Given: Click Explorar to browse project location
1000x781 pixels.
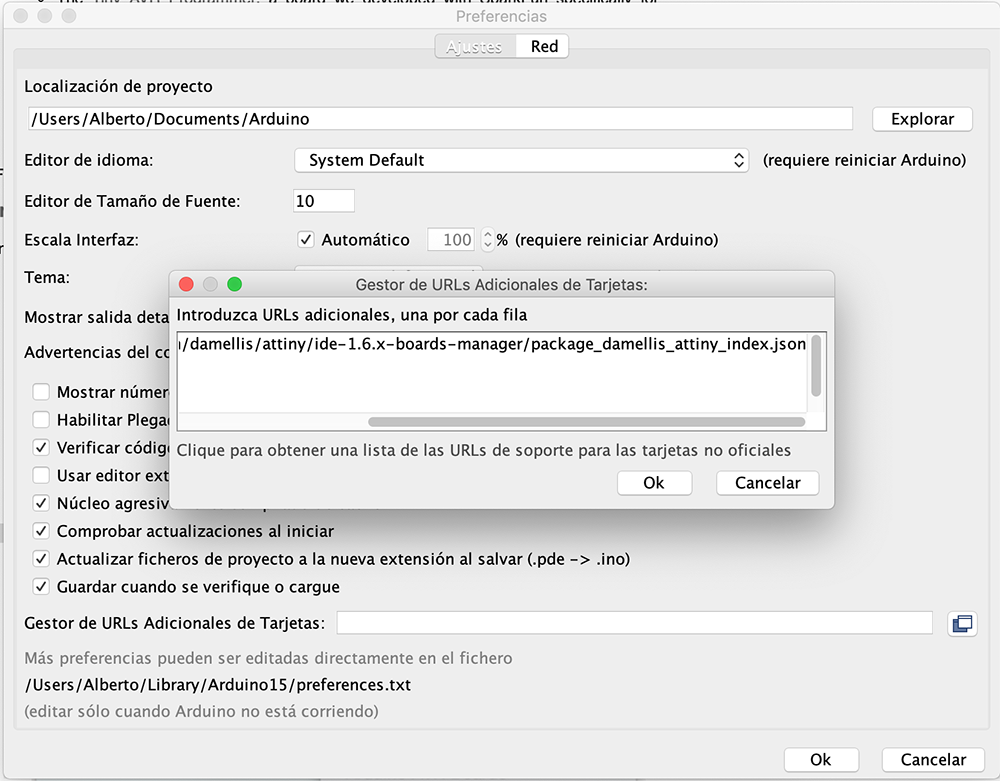Looking at the screenshot, I should 922,119.
